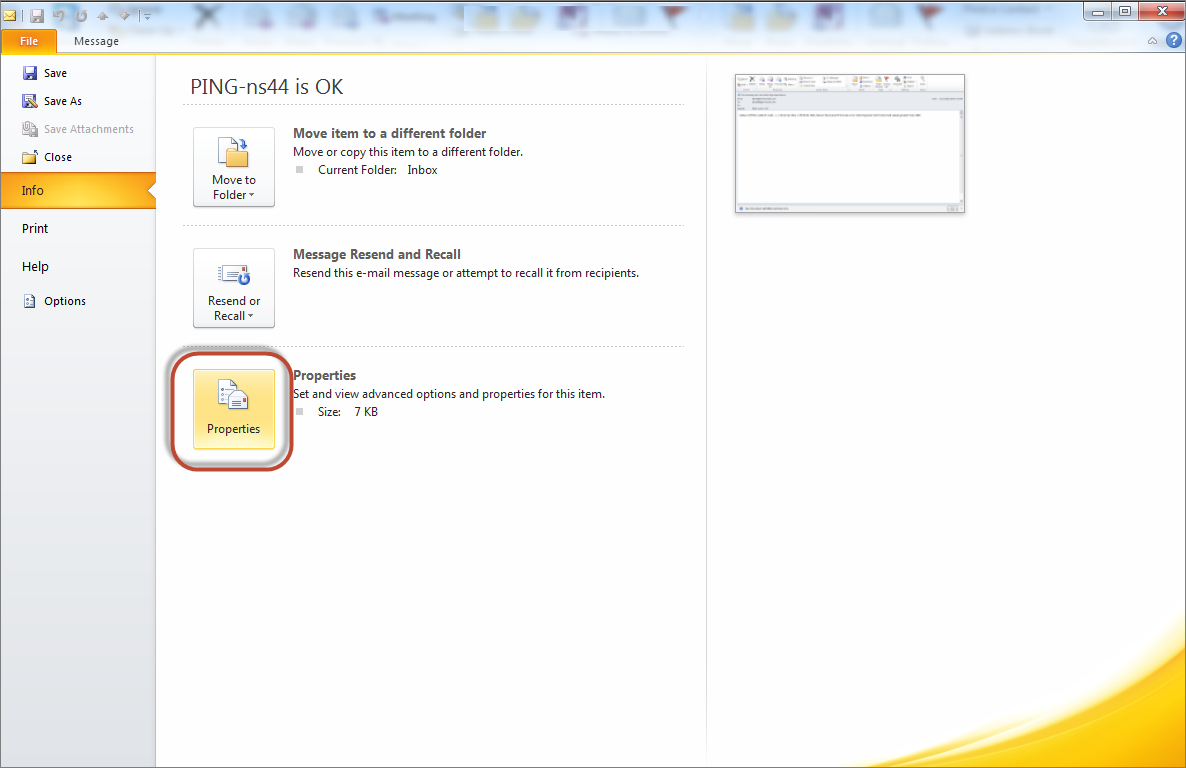Screen dimensions: 1186x768
Task: Go to the next item with the down arrow
Action: click(125, 15)
